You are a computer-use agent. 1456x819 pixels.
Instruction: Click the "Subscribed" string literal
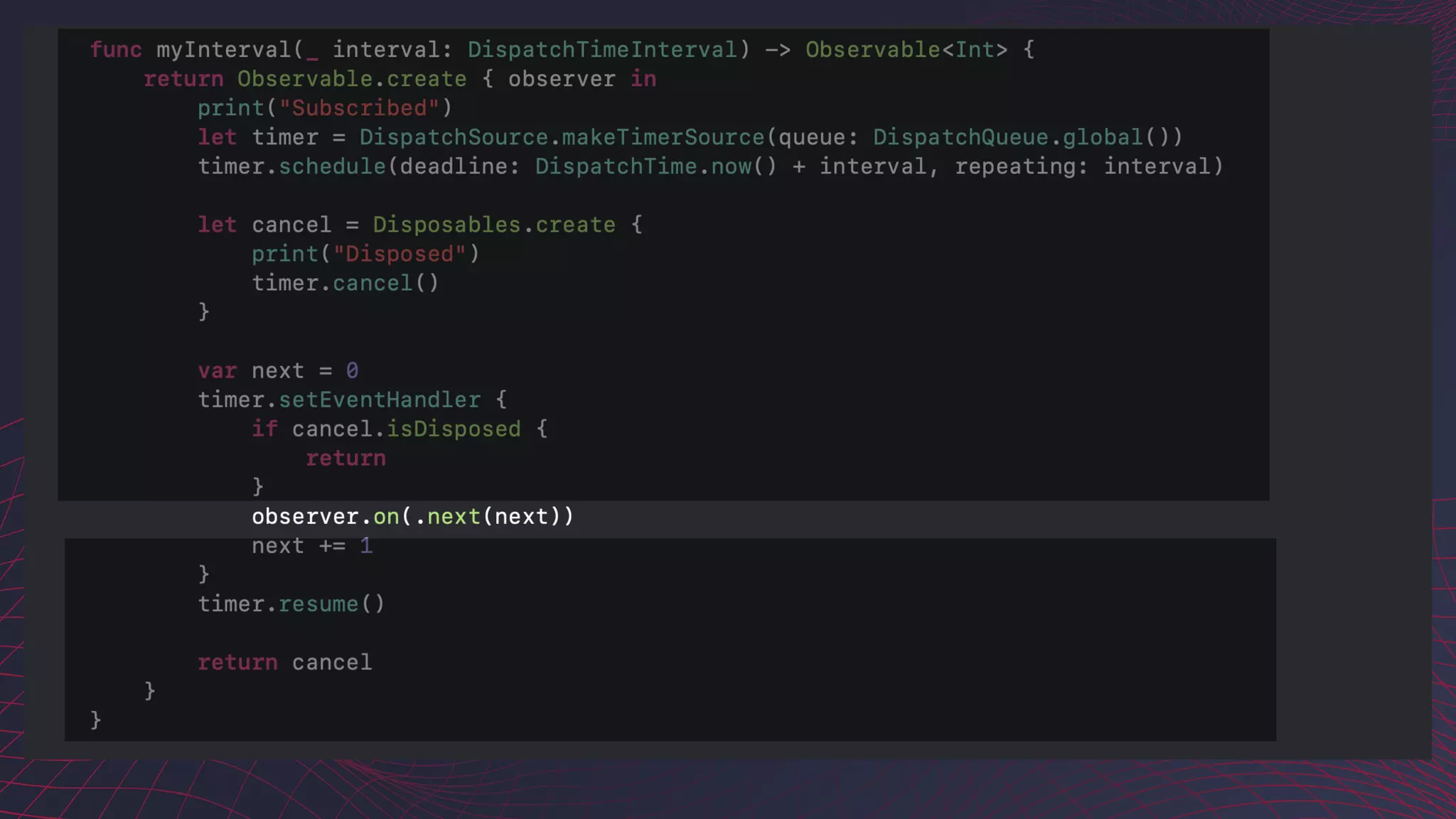[x=359, y=108]
